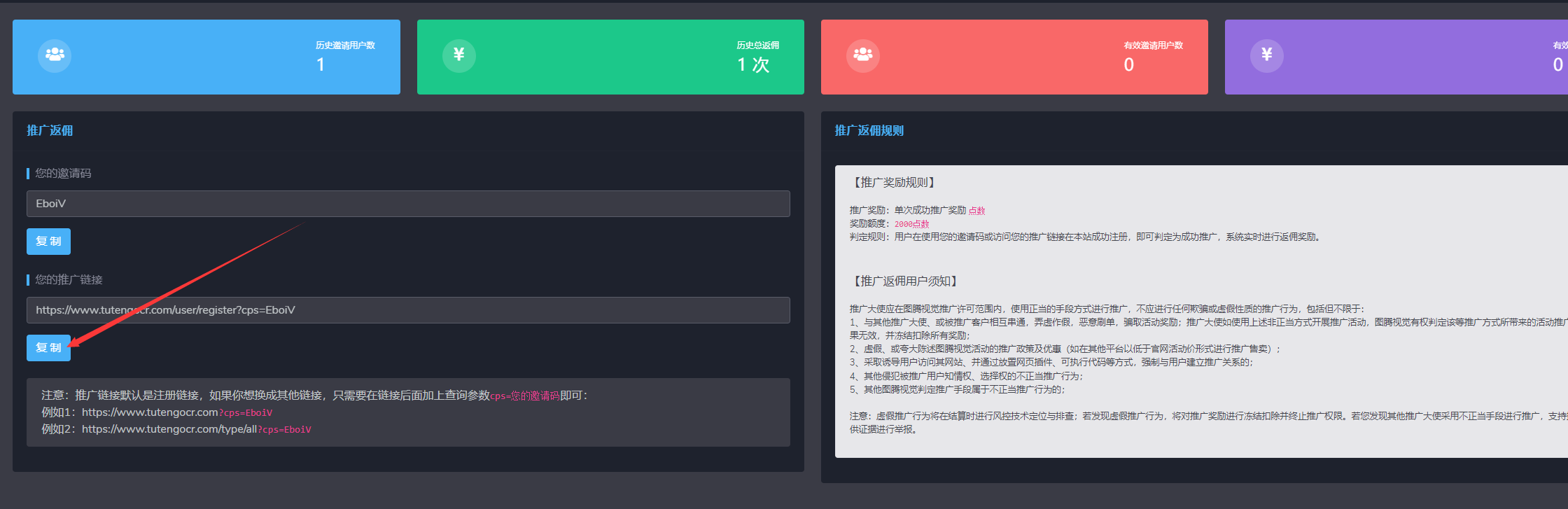Click the 历史邀请用户数 count value 1
Image resolution: width=1568 pixels, height=509 pixels.
(x=321, y=64)
